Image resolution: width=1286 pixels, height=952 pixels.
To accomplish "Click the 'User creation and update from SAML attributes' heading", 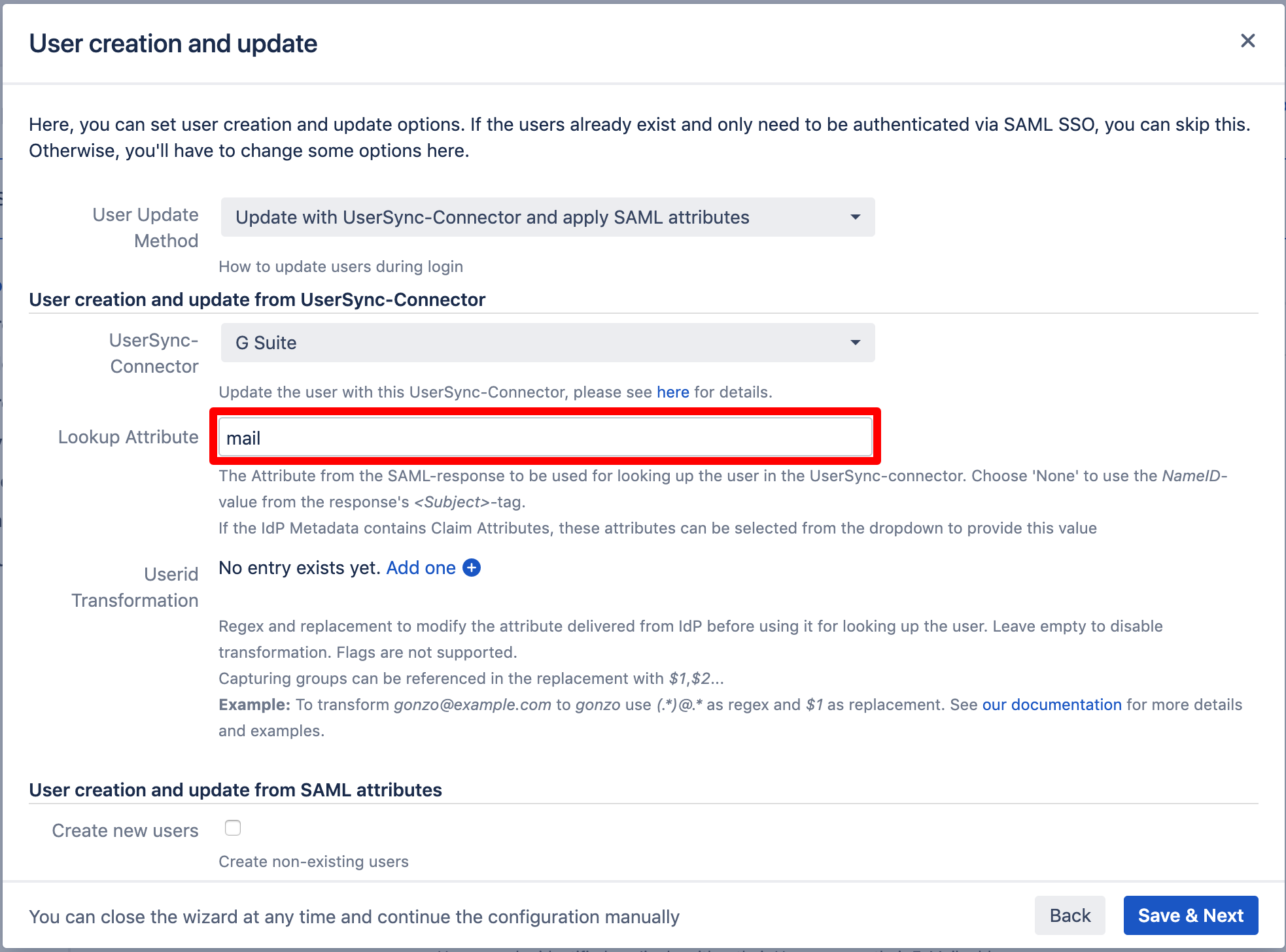I will pos(235,790).
